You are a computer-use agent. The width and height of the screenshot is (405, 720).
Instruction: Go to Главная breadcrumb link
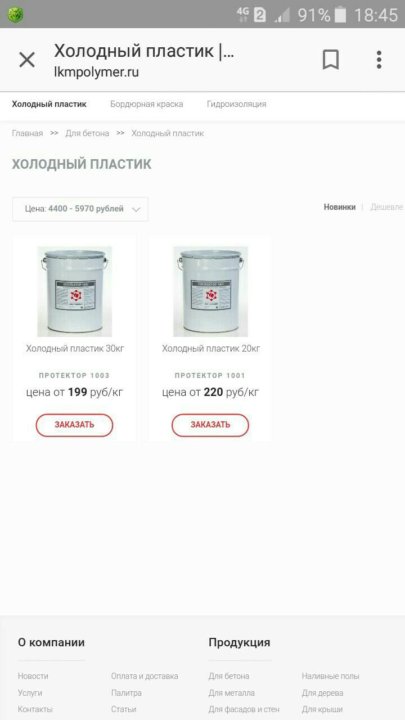pos(27,133)
